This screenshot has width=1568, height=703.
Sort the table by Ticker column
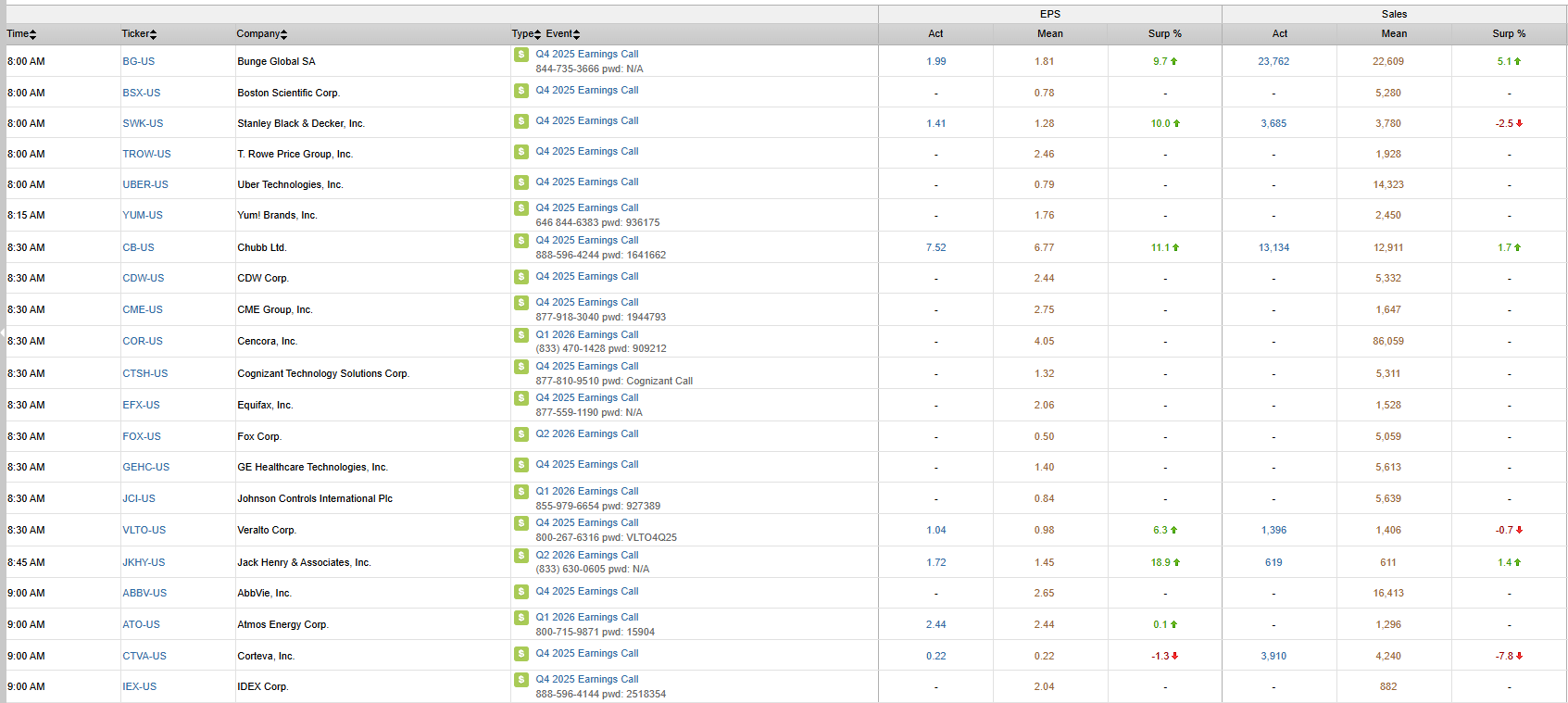tap(139, 34)
